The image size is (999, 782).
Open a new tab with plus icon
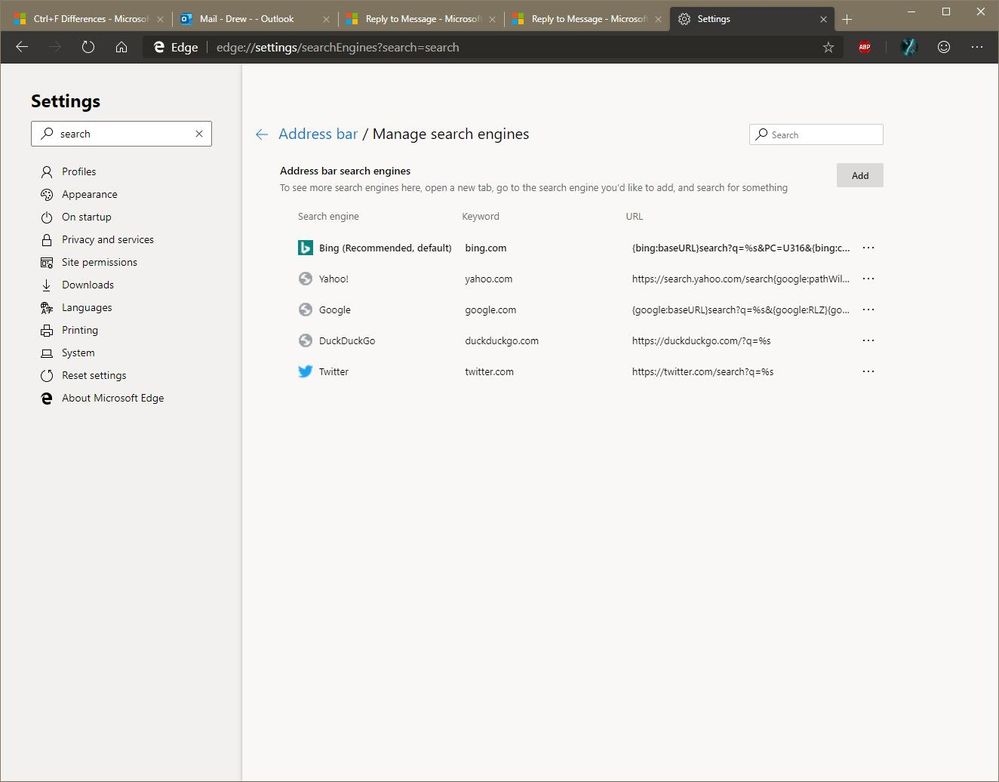847,19
